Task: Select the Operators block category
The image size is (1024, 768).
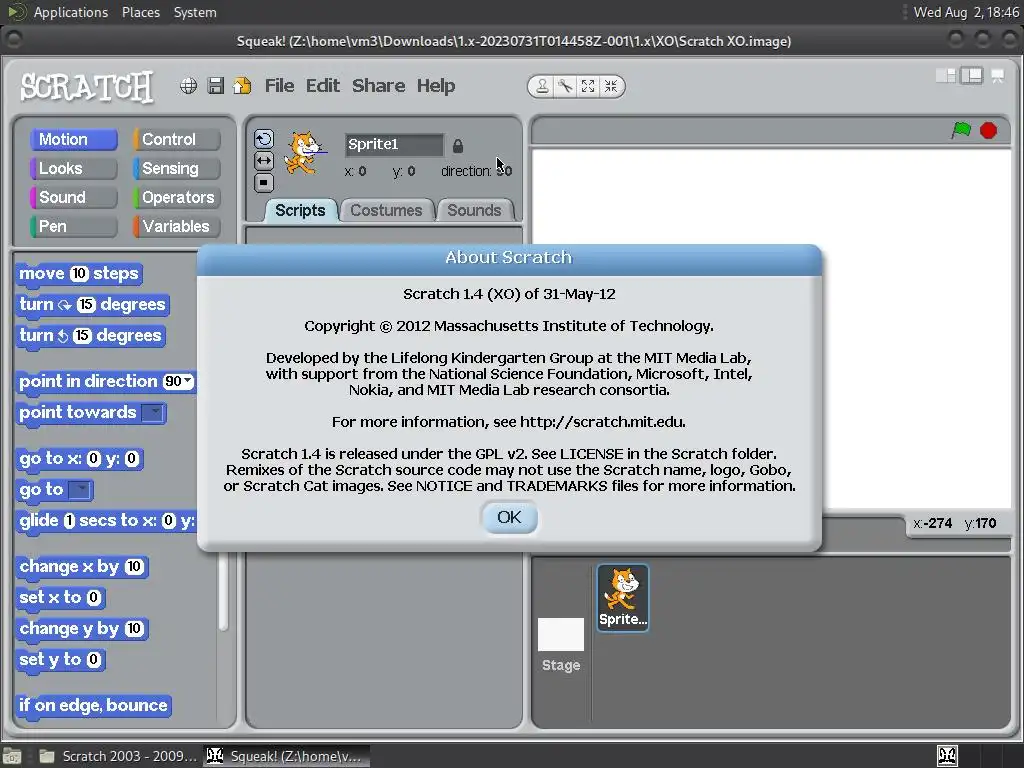Action: click(176, 197)
